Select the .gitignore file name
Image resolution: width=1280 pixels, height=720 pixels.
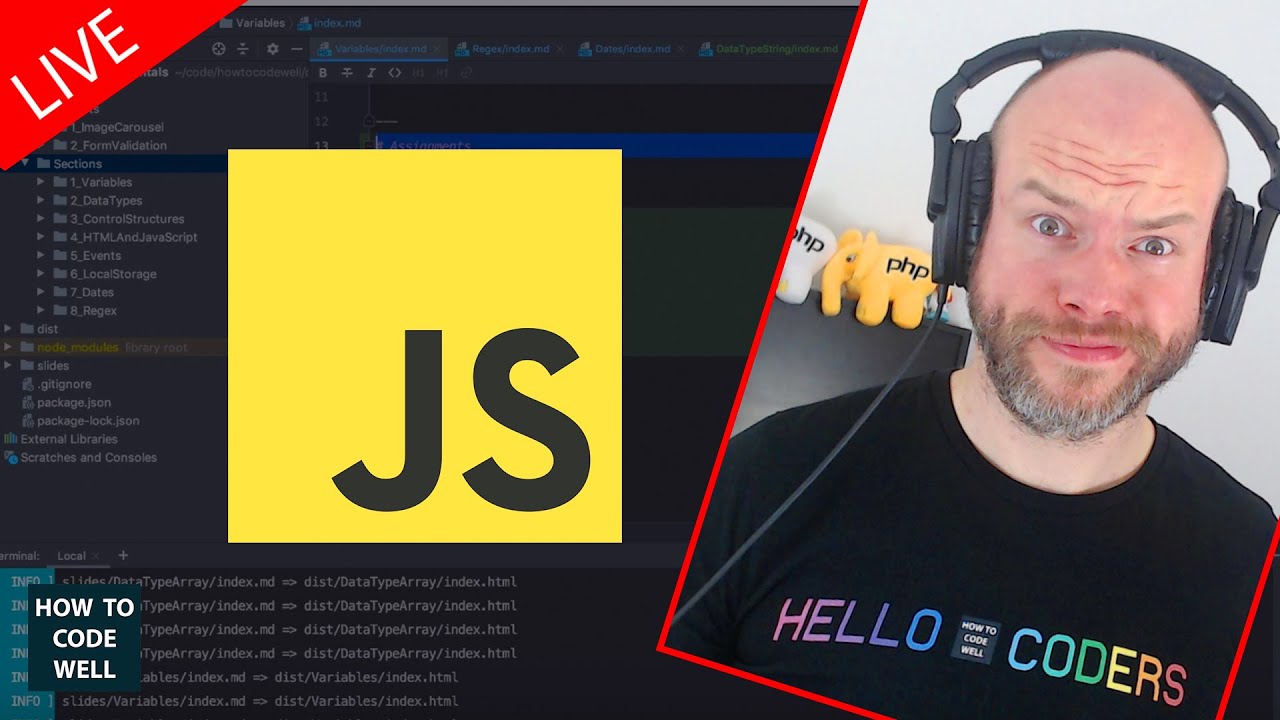[x=64, y=384]
